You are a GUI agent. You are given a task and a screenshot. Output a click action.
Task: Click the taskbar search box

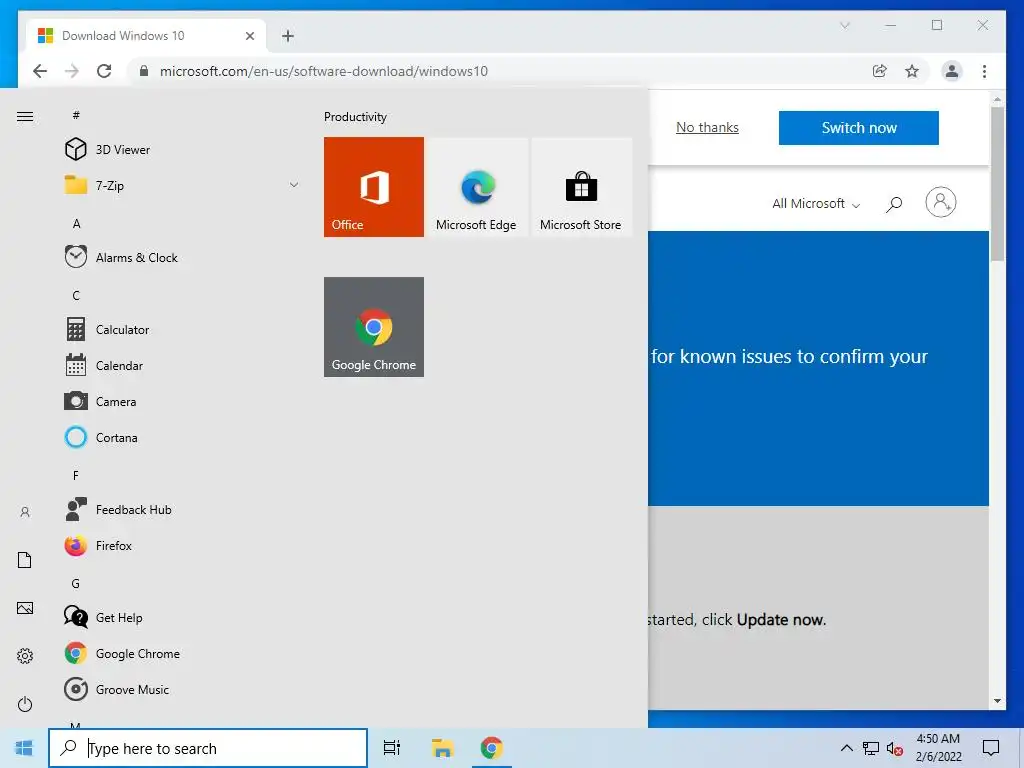point(208,748)
